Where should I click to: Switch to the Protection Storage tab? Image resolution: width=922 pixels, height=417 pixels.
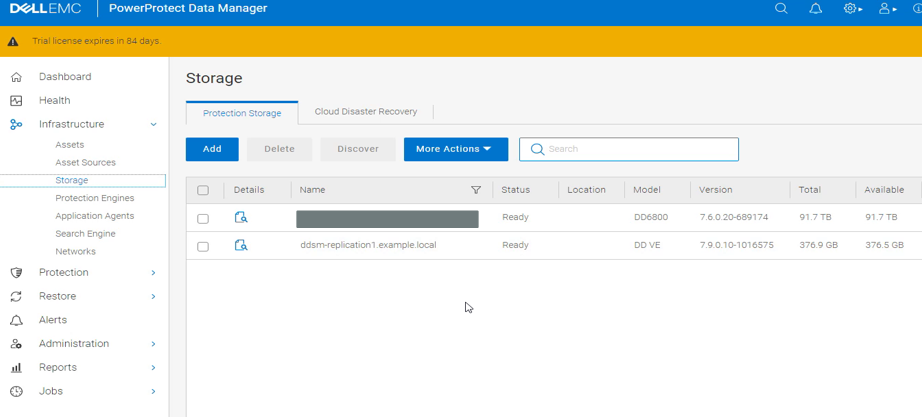(242, 113)
